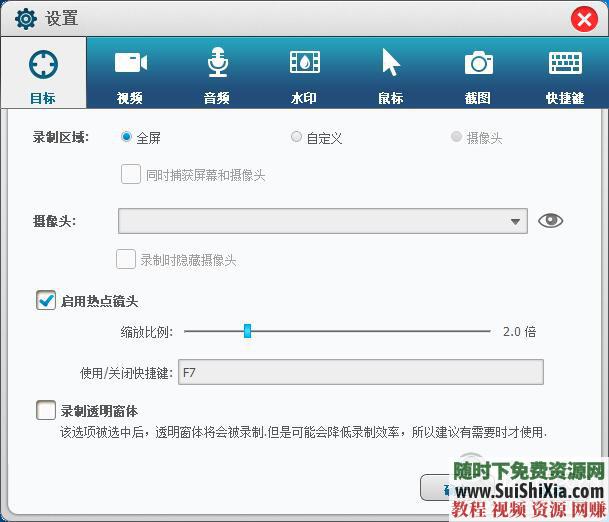
Task: Expand the 摄像头 camera dropdown list
Action: (x=515, y=222)
